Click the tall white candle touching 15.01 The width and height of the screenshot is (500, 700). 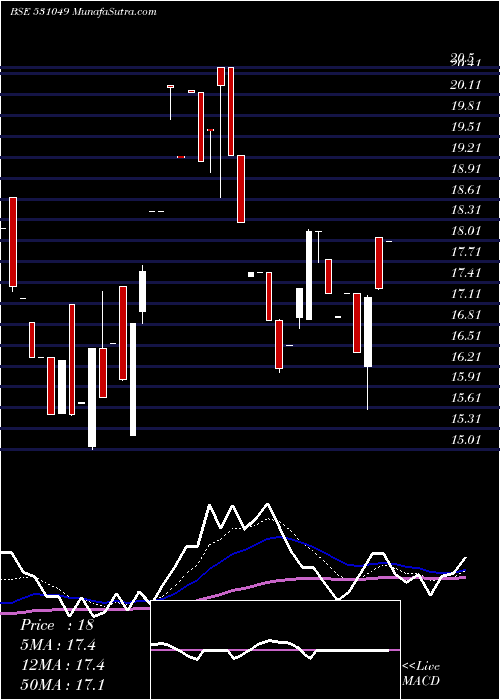pos(92,397)
